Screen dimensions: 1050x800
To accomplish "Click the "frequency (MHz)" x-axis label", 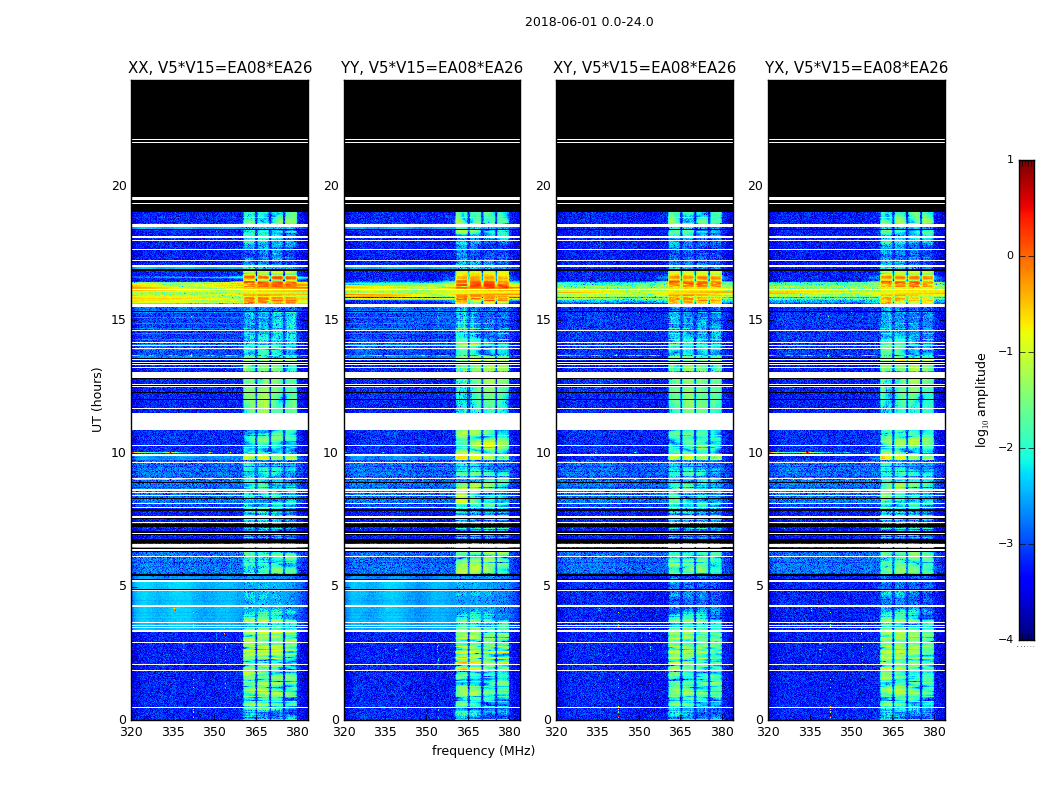I will click(x=483, y=751).
